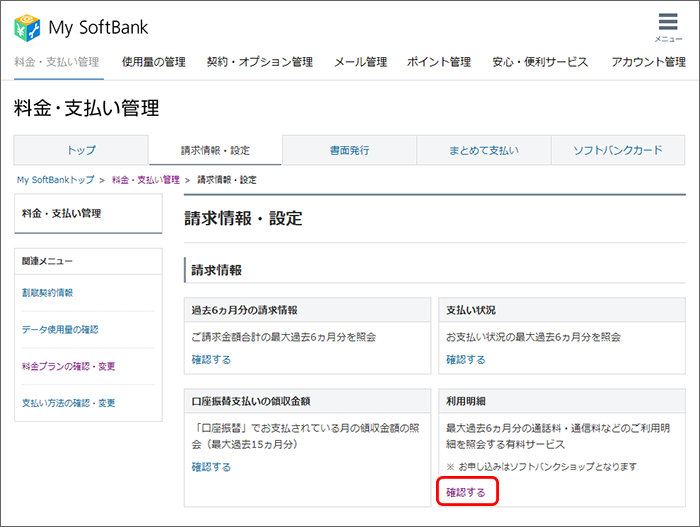Click highlighted 確認する under 利用明細
This screenshot has height=527, width=700.
(x=466, y=492)
